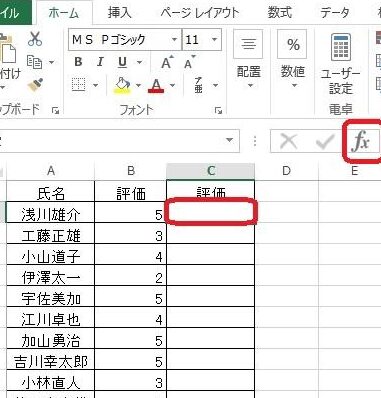Screen dimensions: 381x398
Task: Switch to the 挿入 tab
Action: pyautogui.click(x=119, y=13)
